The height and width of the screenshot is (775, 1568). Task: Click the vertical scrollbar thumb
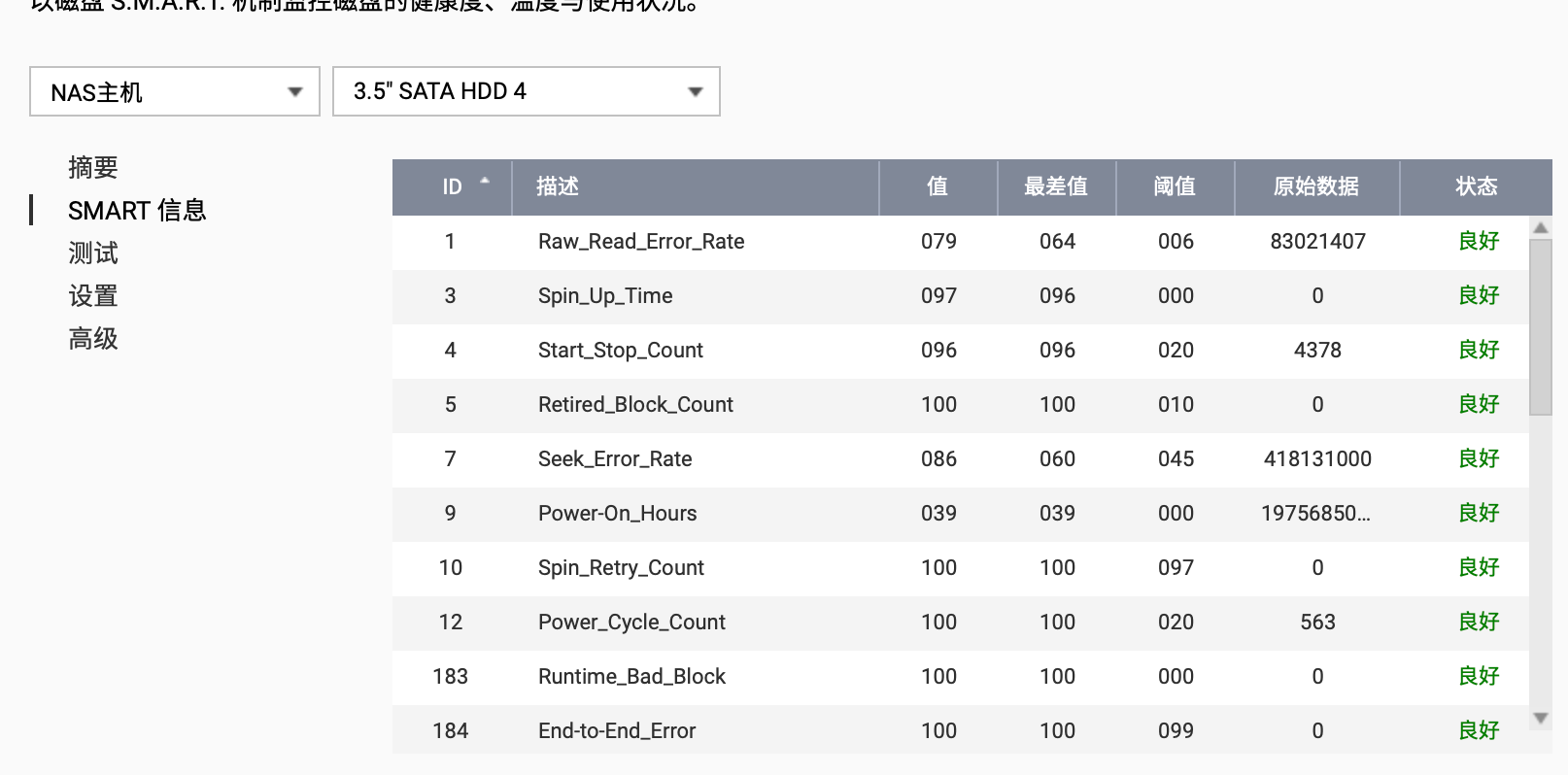pos(1540,325)
